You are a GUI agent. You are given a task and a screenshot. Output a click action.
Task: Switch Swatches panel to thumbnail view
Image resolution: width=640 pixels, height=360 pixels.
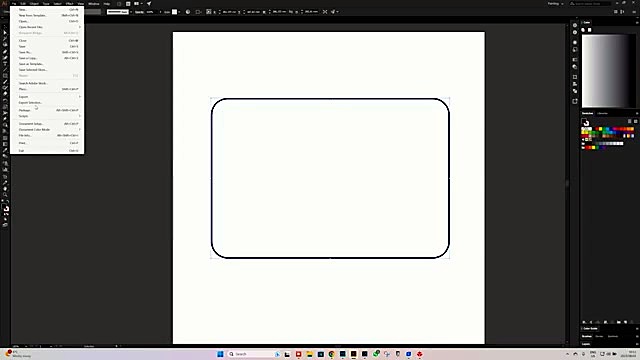click(635, 121)
